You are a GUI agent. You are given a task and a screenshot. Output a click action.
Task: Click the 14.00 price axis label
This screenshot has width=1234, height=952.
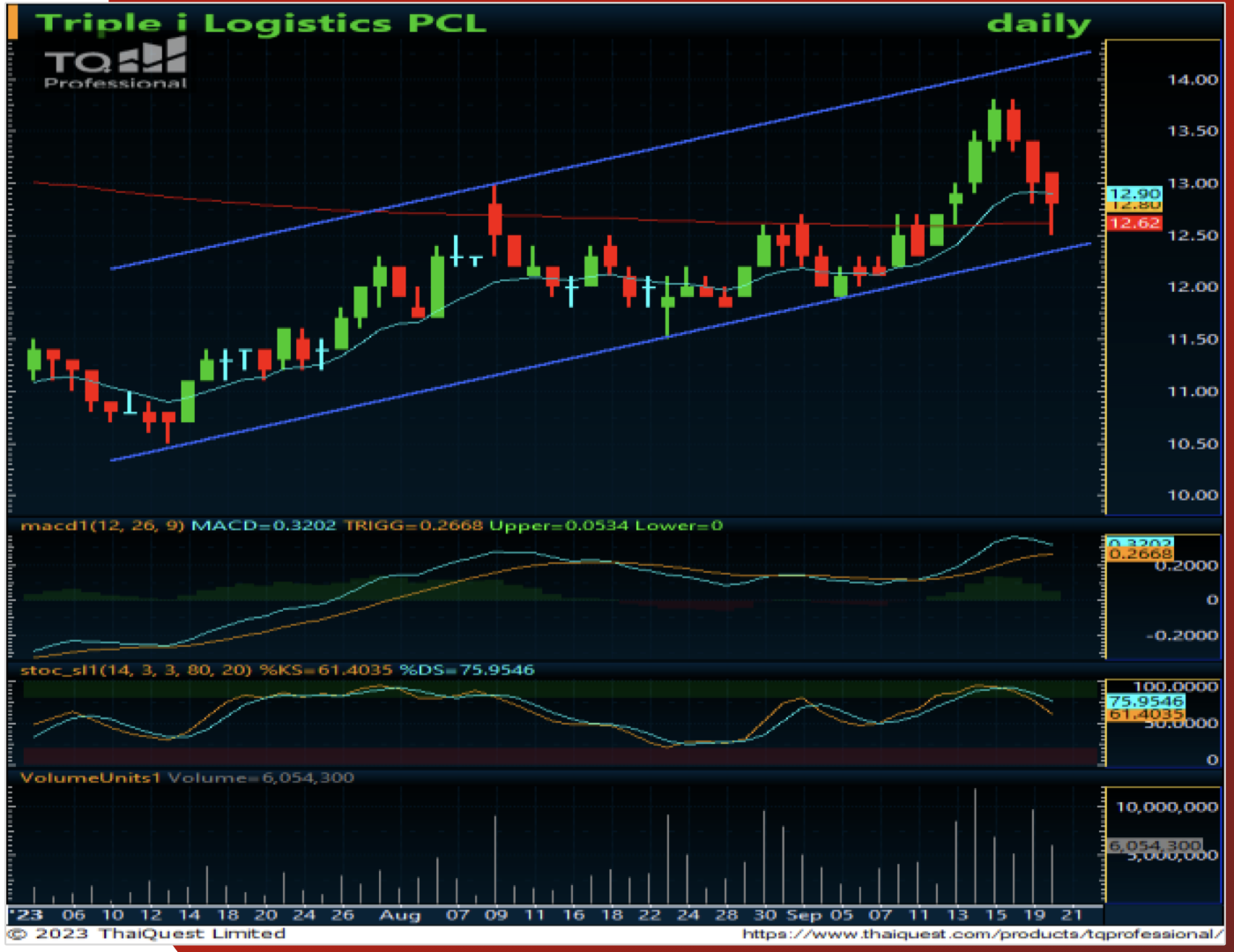1193,79
